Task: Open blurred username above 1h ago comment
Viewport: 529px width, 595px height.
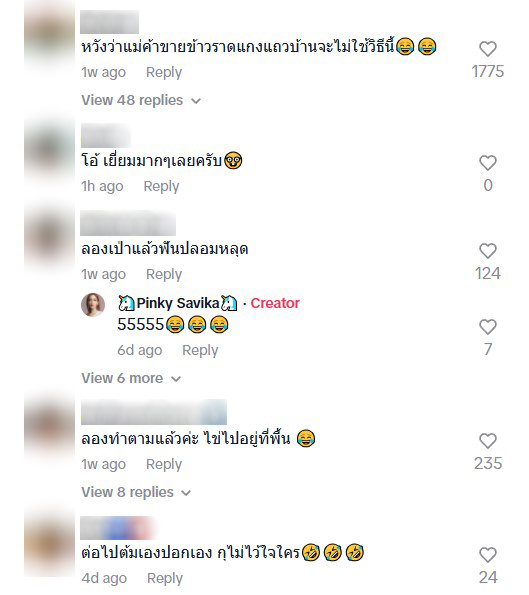Action: tap(106, 135)
